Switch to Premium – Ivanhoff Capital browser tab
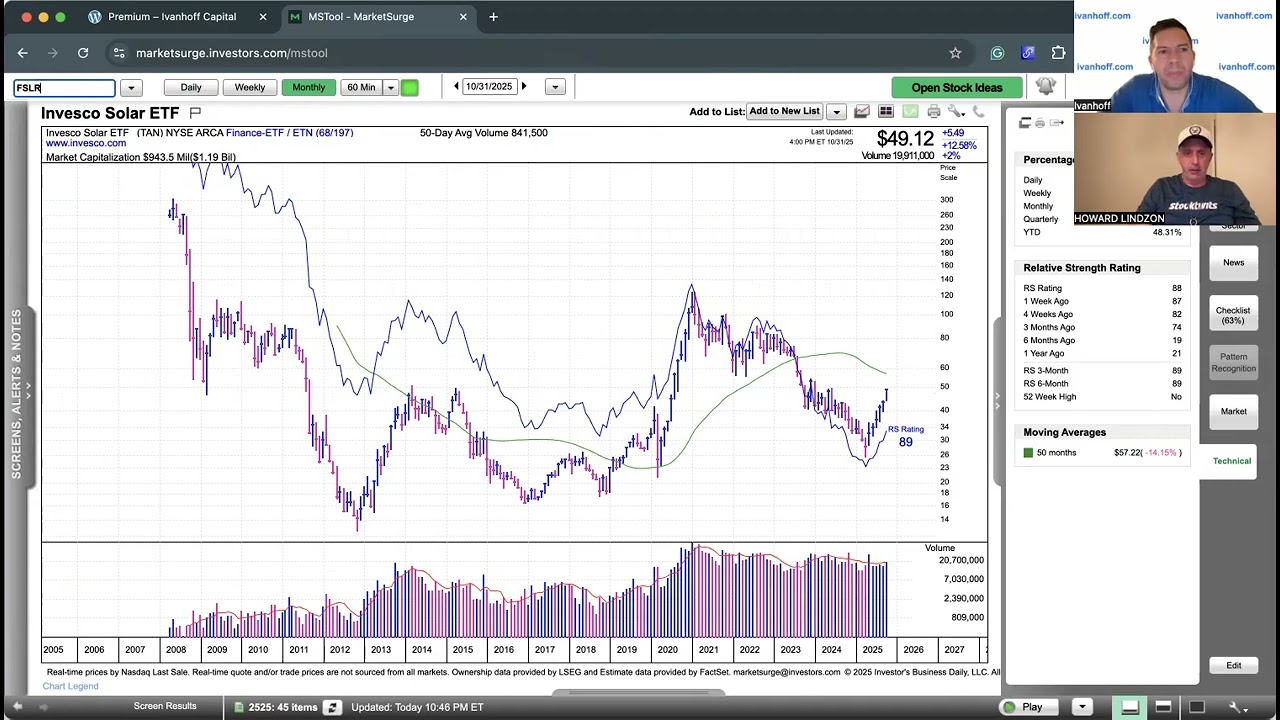 (172, 17)
